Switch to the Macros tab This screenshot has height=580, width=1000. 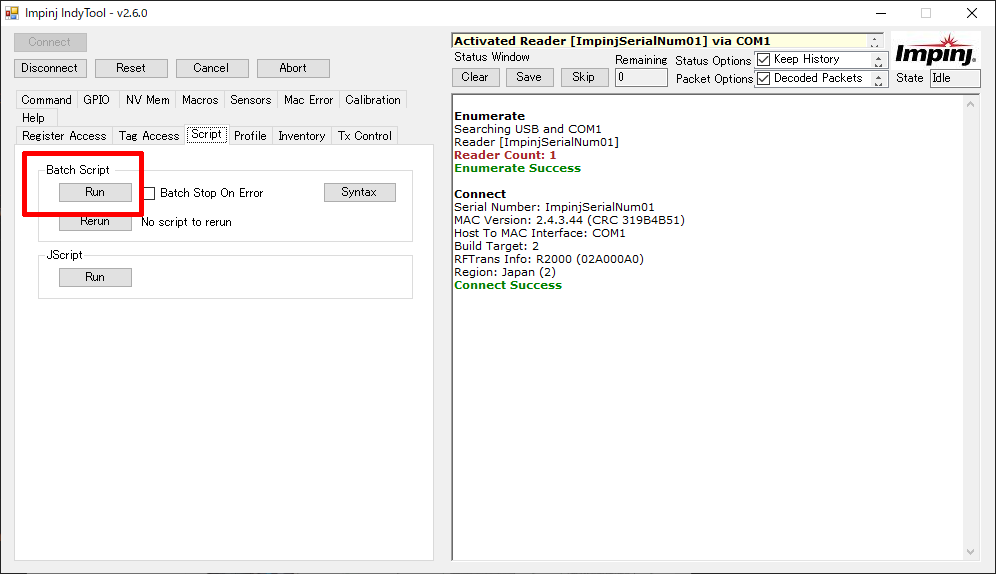point(201,100)
